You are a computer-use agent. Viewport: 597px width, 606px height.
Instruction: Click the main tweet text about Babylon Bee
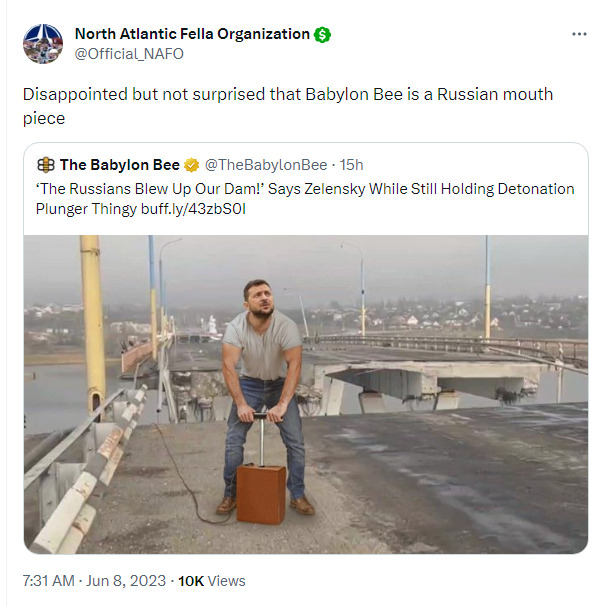287,106
